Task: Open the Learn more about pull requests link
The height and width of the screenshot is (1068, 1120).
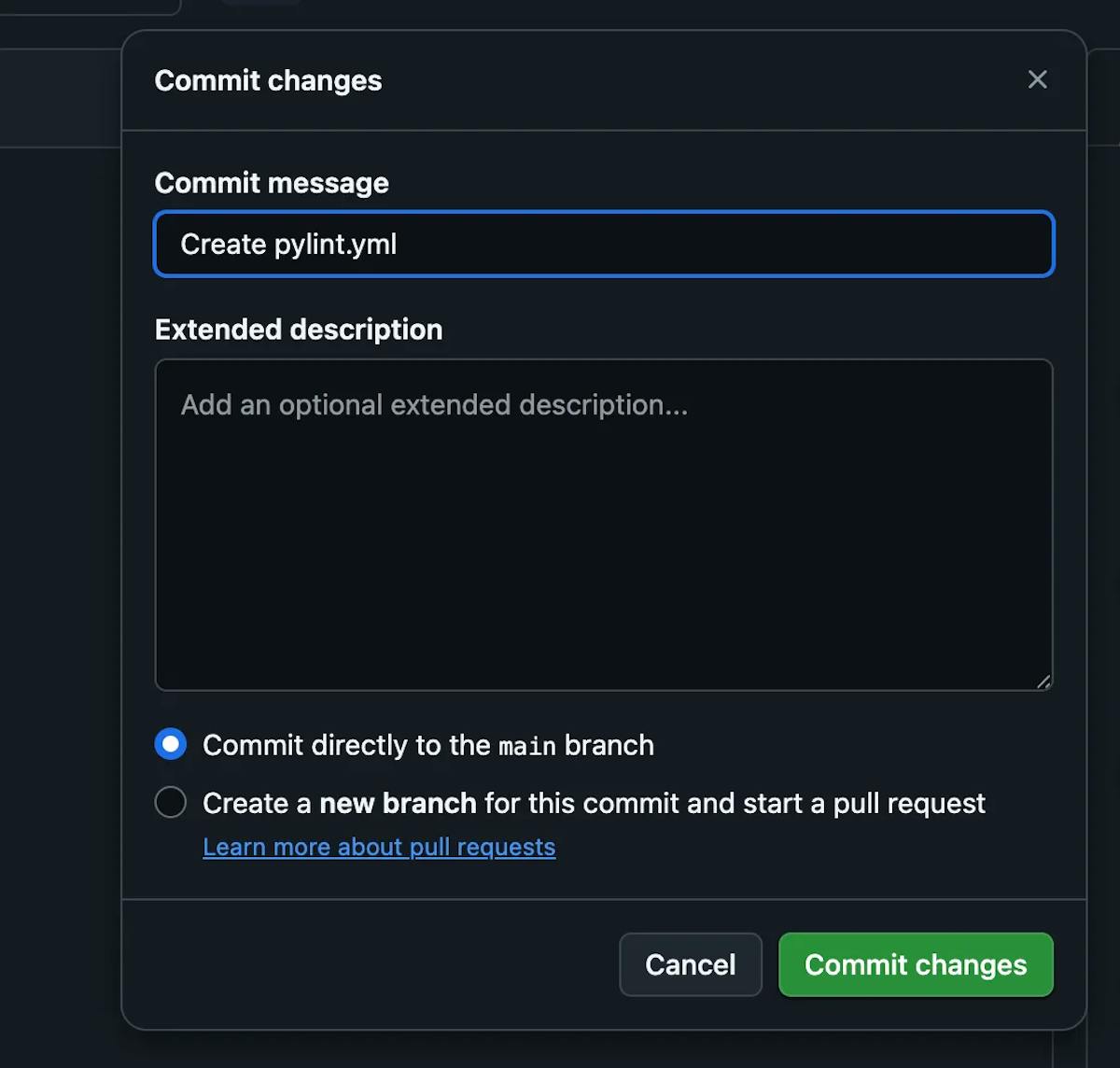Action: click(x=379, y=847)
